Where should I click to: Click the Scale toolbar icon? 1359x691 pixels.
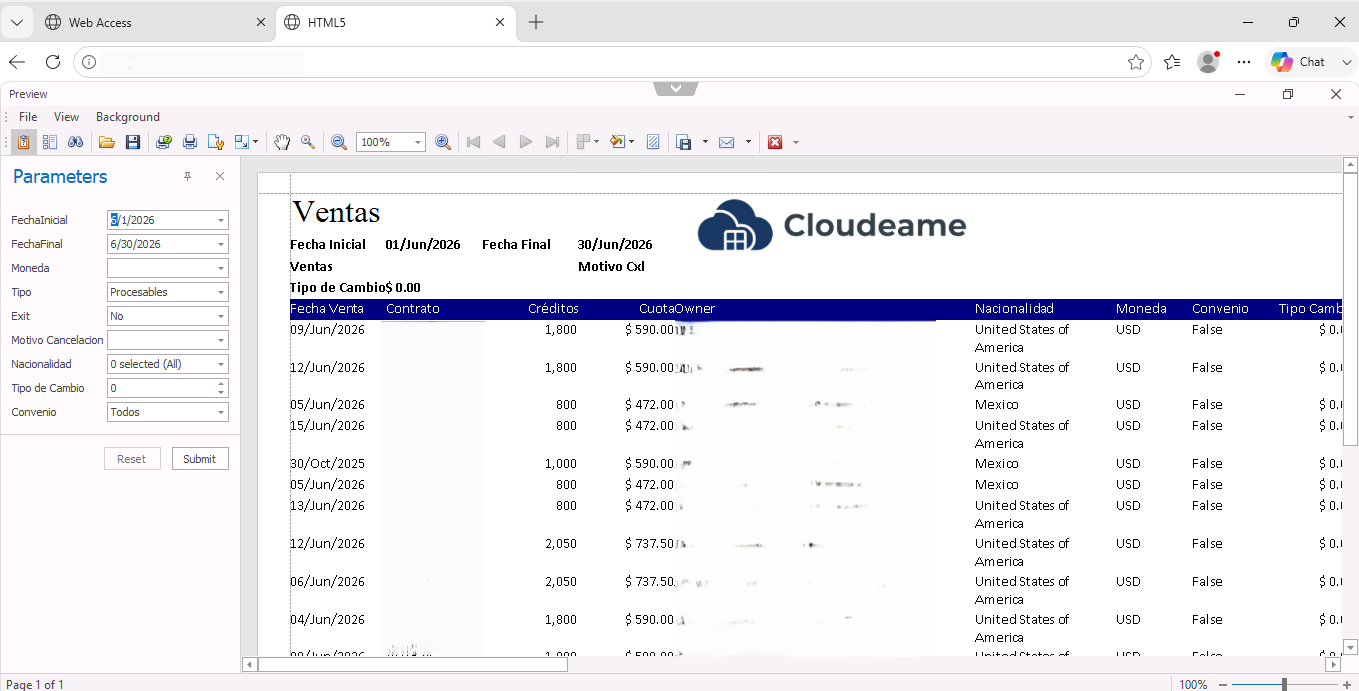242,142
